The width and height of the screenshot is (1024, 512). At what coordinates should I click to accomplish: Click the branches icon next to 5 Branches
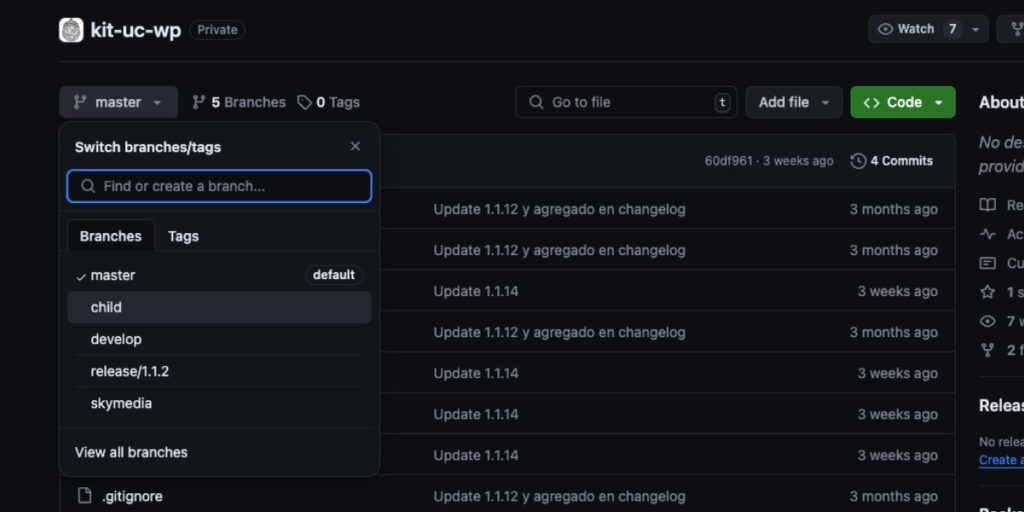click(199, 102)
